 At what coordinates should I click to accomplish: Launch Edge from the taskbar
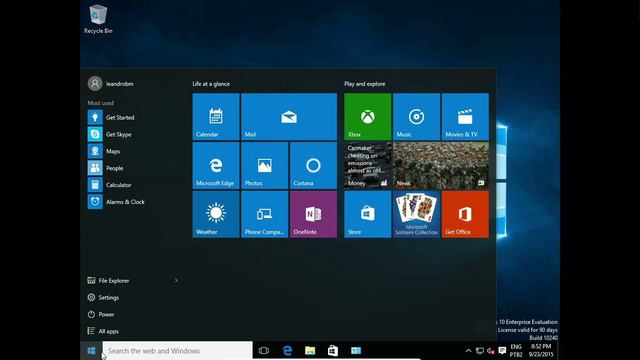click(x=287, y=351)
